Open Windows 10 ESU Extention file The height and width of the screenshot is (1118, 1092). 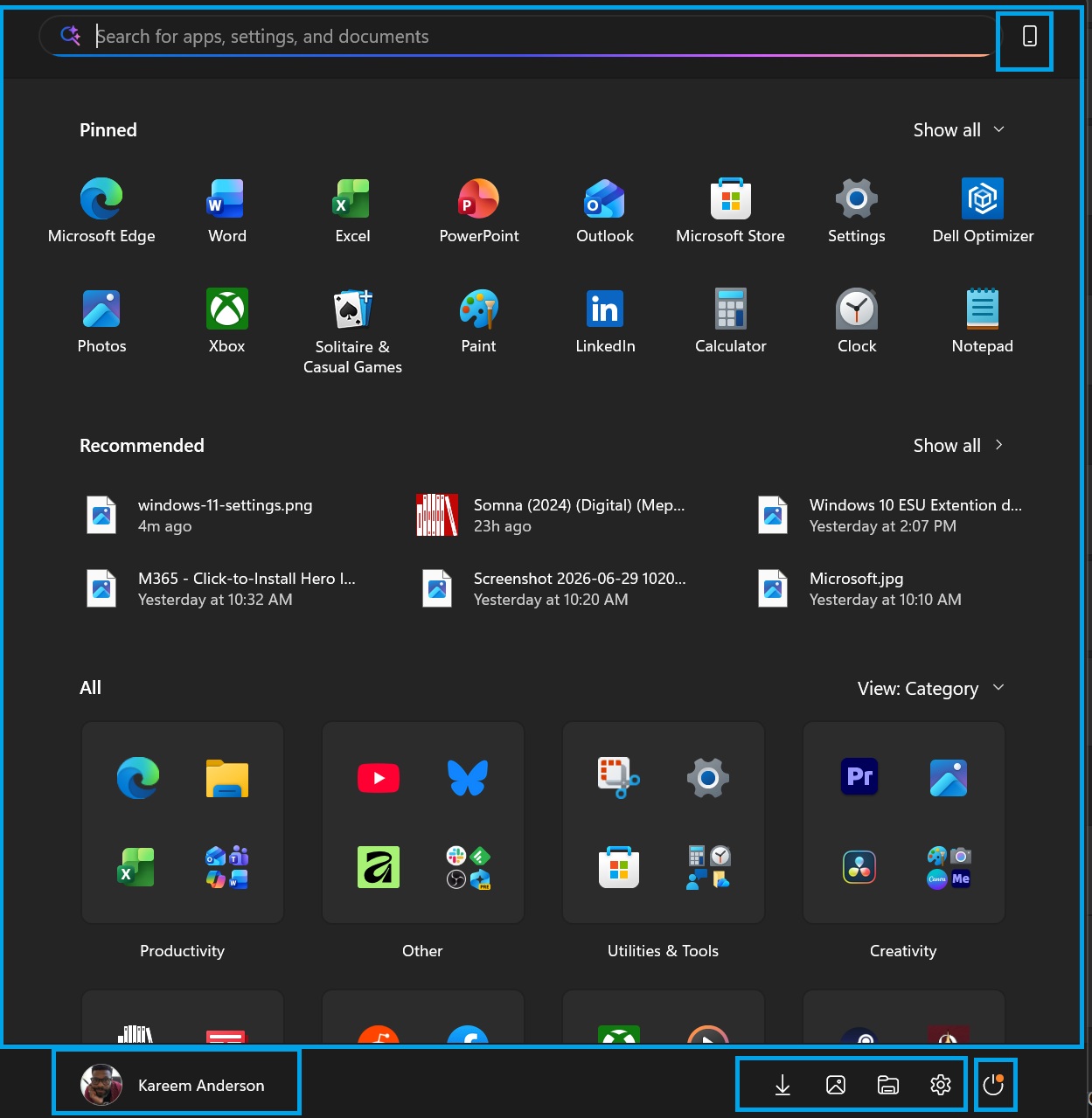(892, 515)
